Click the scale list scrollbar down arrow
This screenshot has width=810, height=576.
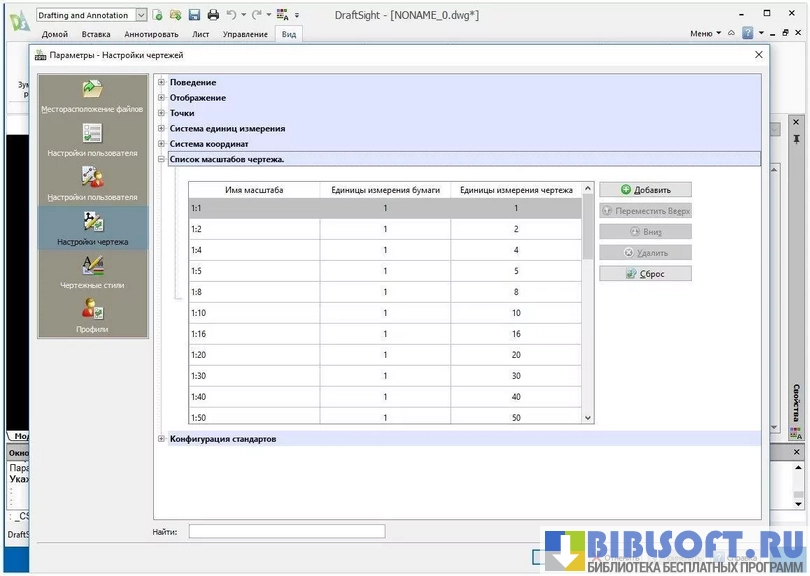(588, 417)
